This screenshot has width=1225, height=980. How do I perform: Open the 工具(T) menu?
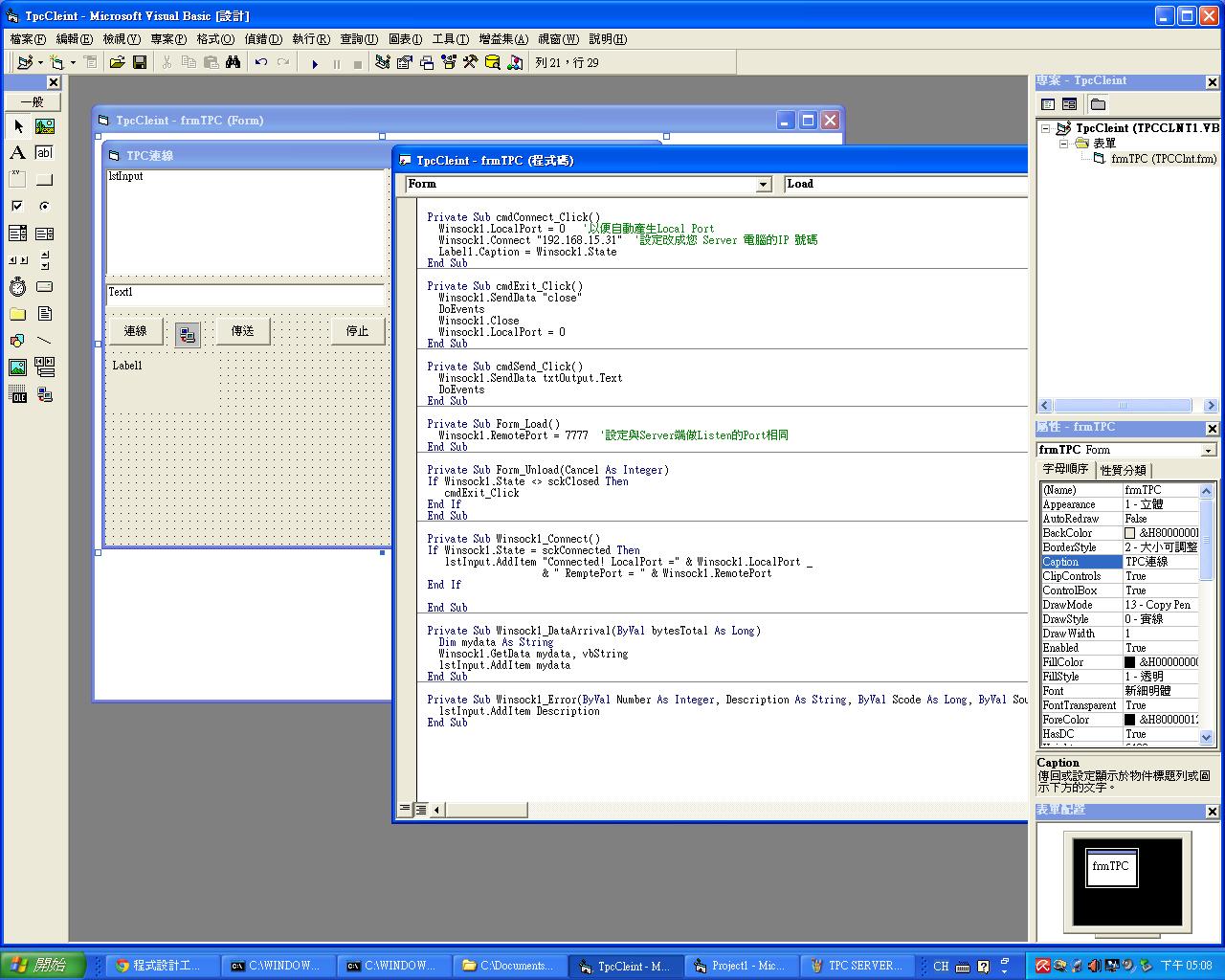(x=450, y=39)
